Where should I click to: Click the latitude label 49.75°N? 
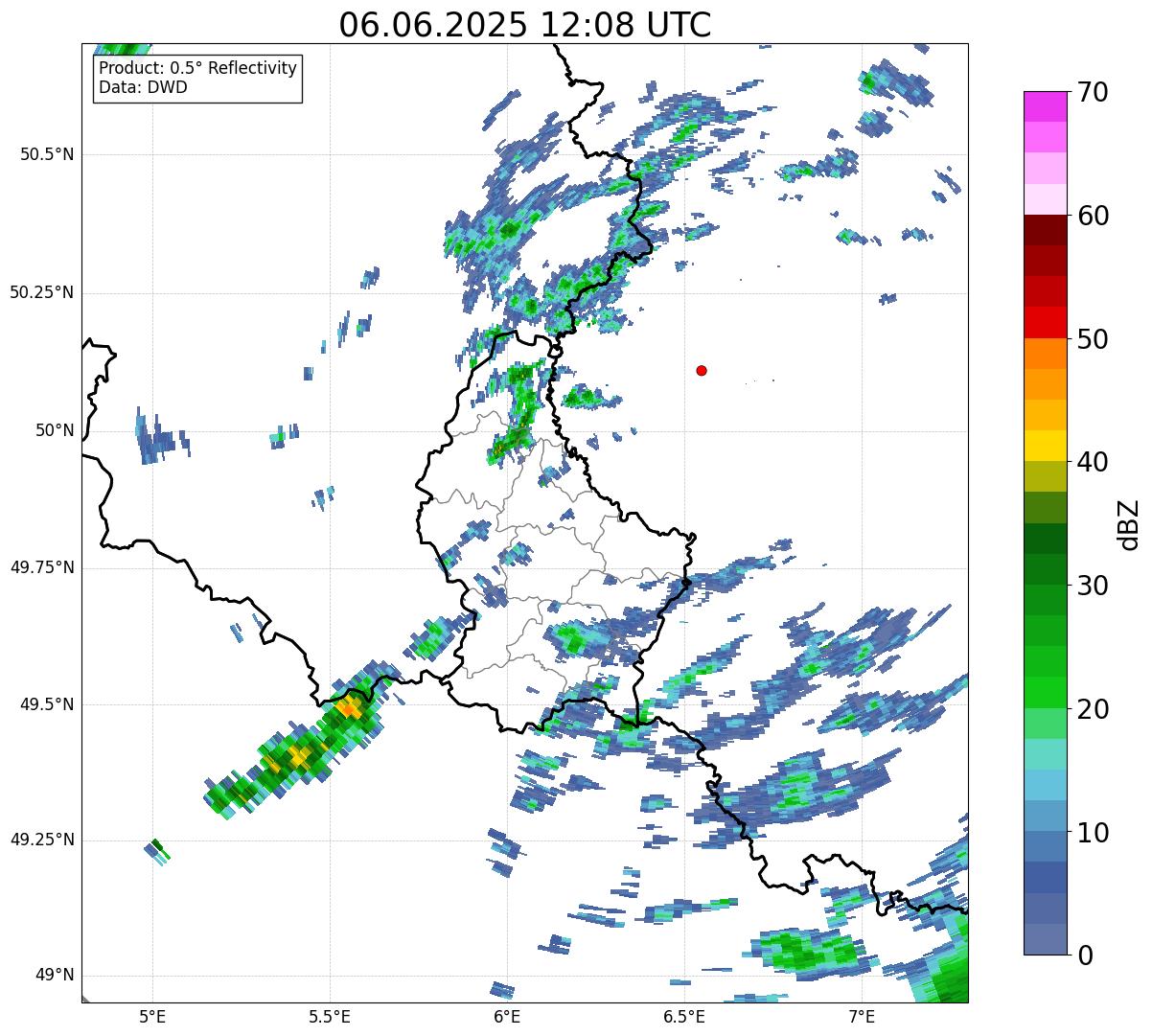[x=42, y=567]
